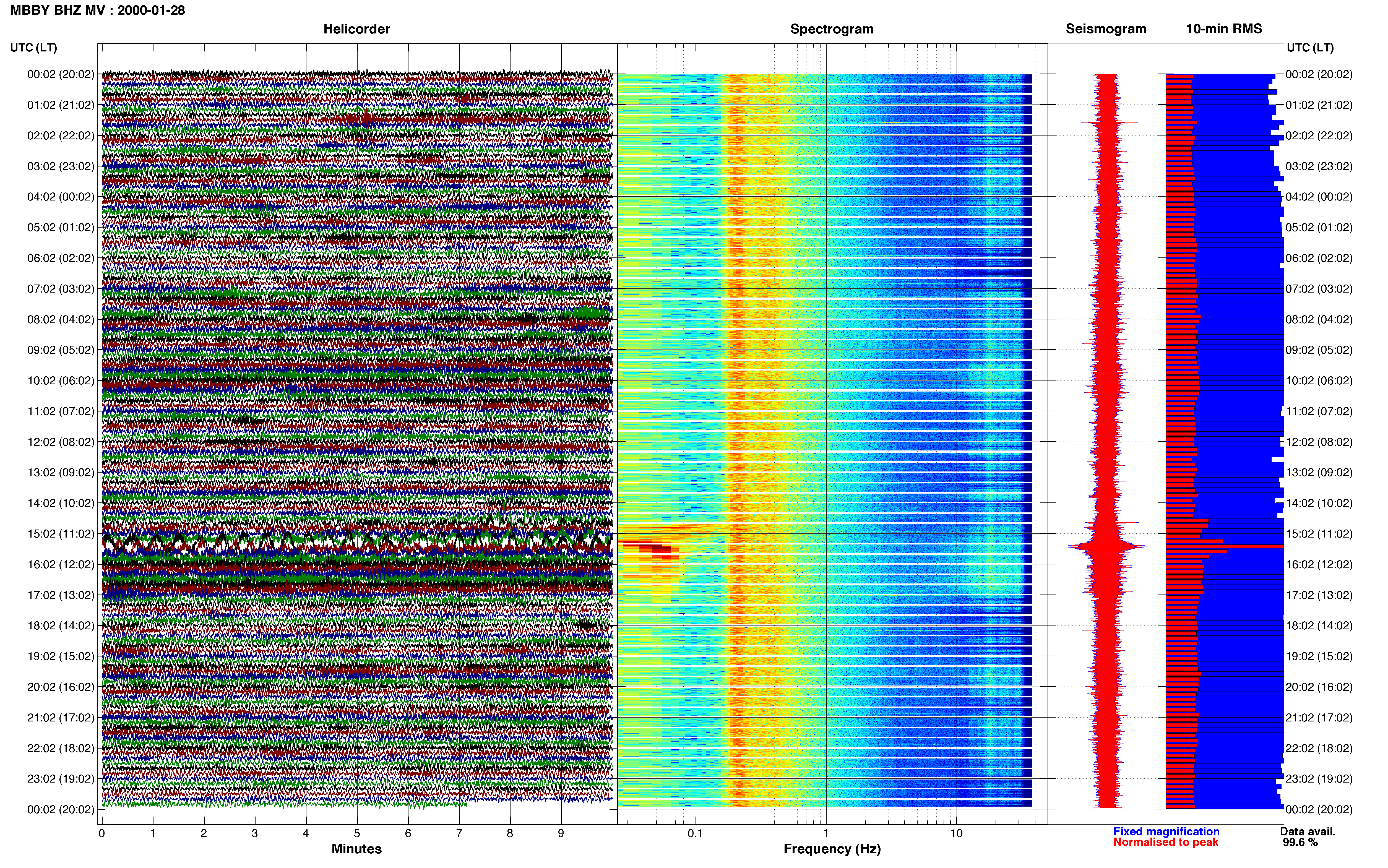
Task: Select the Spectrogram panel heading
Action: point(832,29)
